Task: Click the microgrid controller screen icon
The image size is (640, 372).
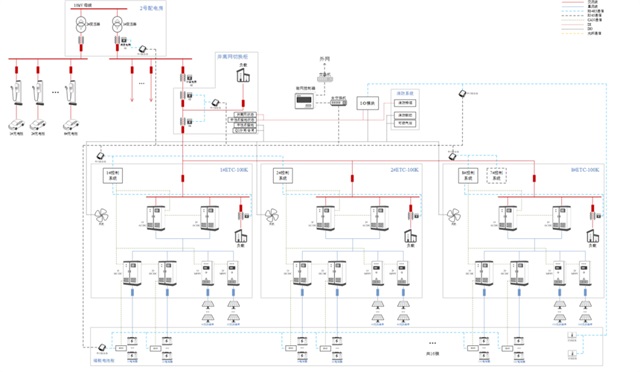Action: 304,100
